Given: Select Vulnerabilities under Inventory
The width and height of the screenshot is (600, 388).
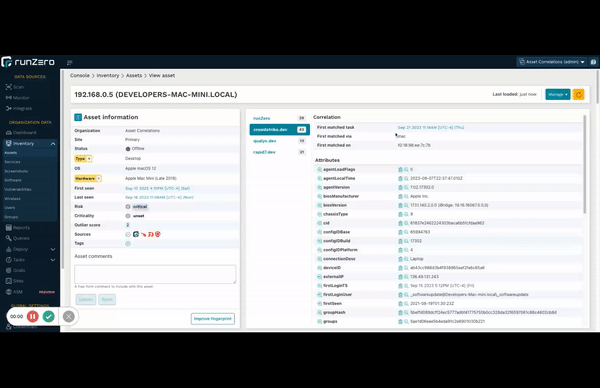Looking at the screenshot, I should 18,189.
